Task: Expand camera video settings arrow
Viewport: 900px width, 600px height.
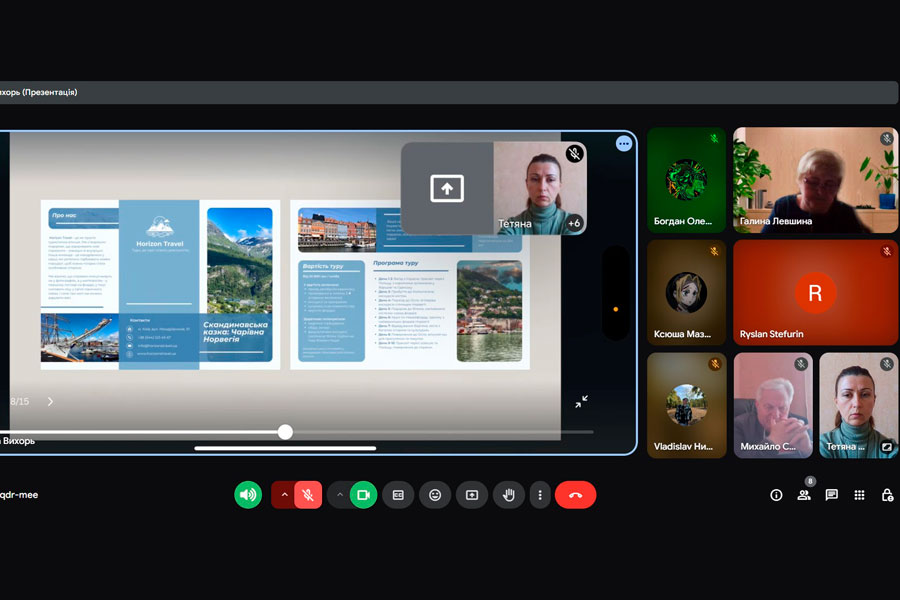Action: (x=339, y=495)
